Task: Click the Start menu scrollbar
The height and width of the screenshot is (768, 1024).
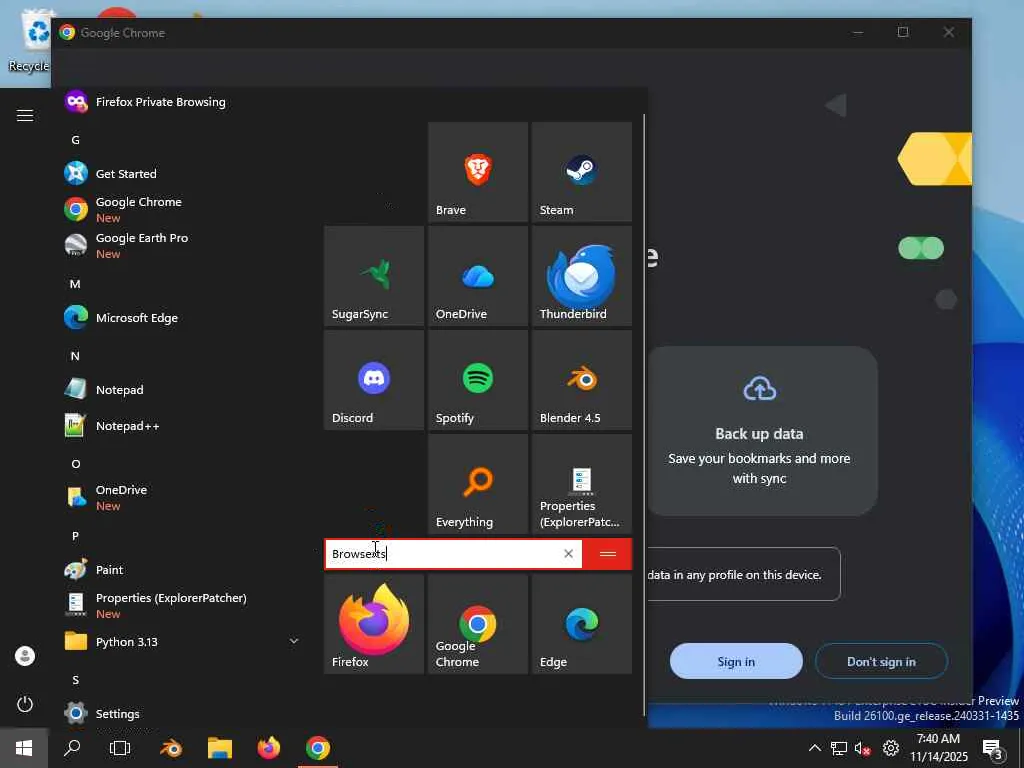Action: [x=644, y=415]
